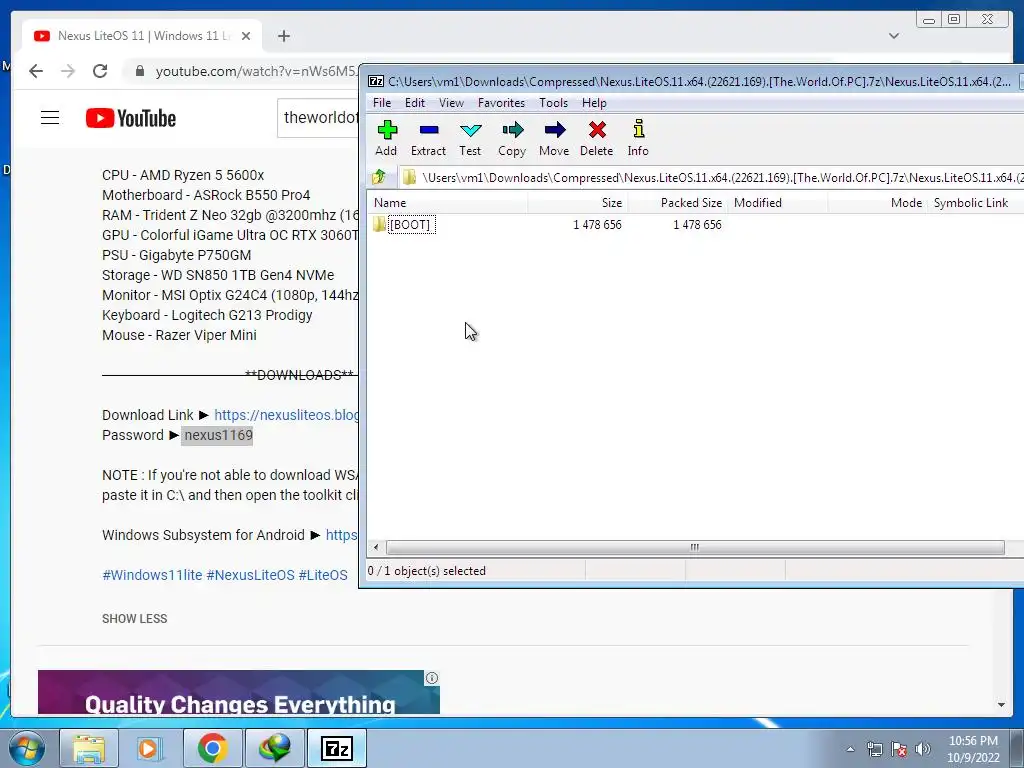Click the #Windows11lite hashtag
Image resolution: width=1024 pixels, height=768 pixels.
(152, 575)
